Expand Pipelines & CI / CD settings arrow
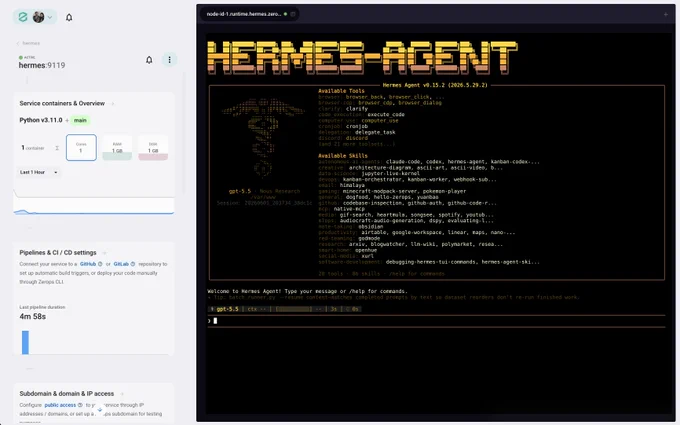Screen dimensions: 680x425 (x=105, y=253)
